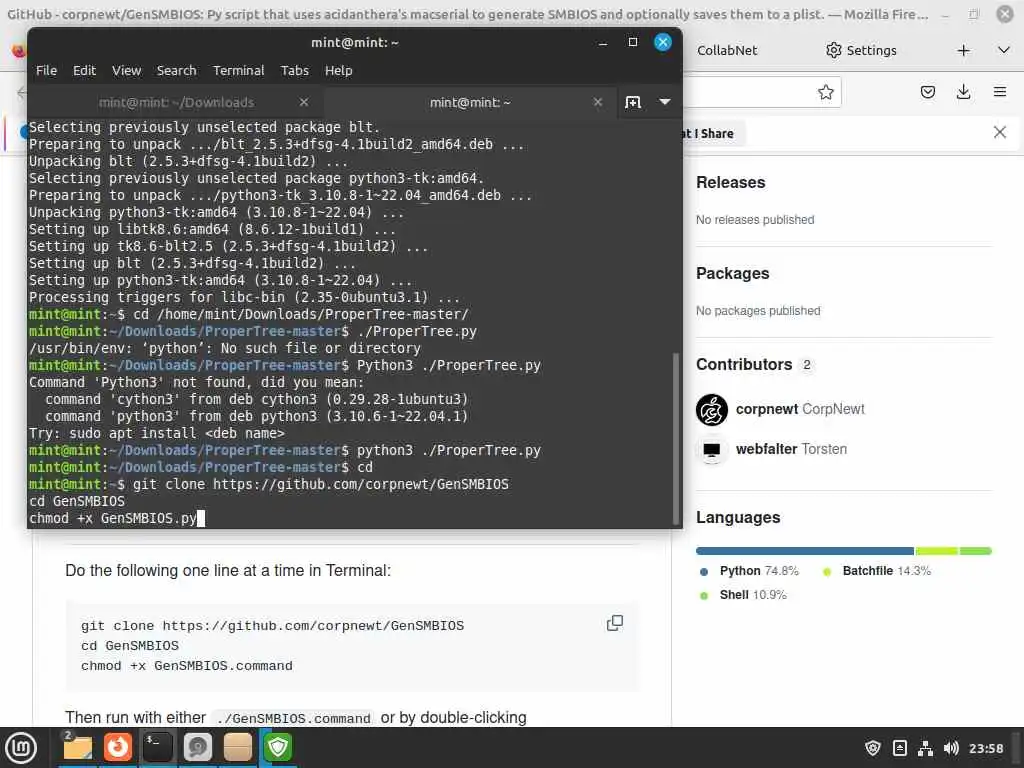The image size is (1024, 768).
Task: Click webfalter's avatar image
Action: click(712, 450)
